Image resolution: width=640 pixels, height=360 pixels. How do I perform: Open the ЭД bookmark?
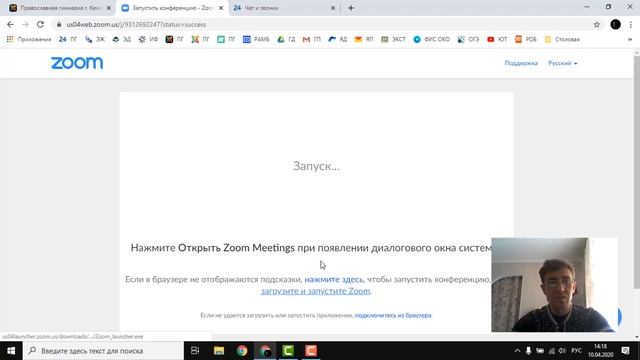tap(122, 39)
